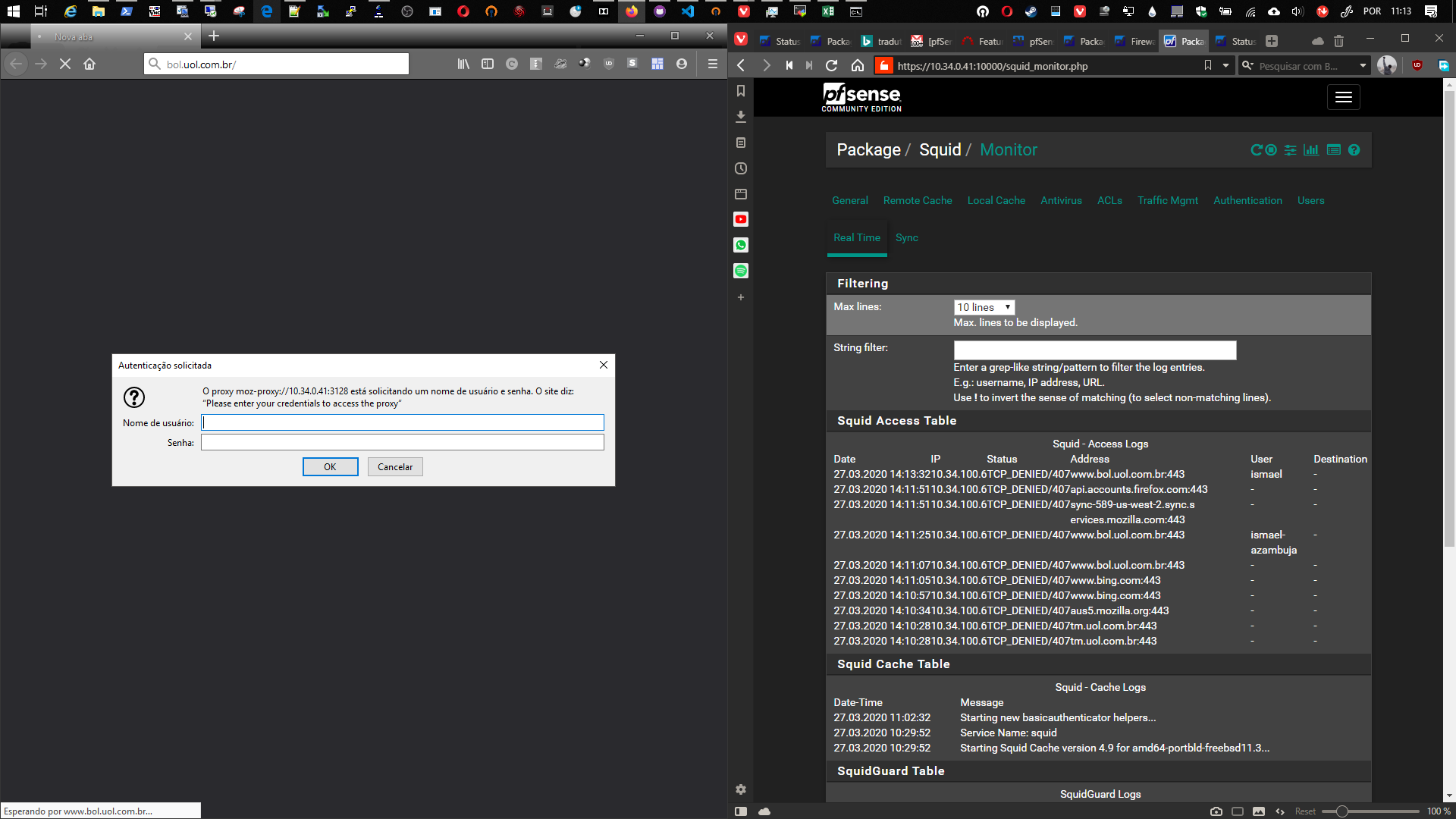Open Spotify from the Firefox sidebar
This screenshot has width=1456, height=819.
[x=741, y=271]
